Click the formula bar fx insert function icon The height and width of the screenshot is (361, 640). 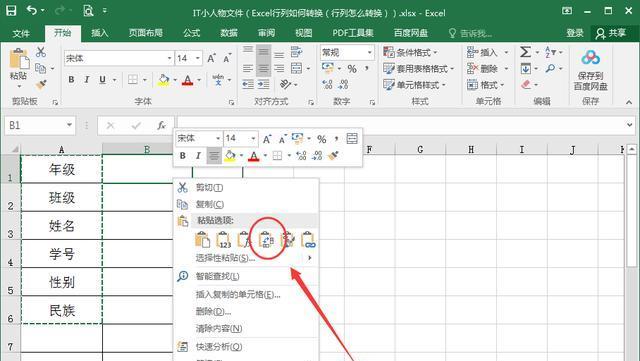[162, 125]
